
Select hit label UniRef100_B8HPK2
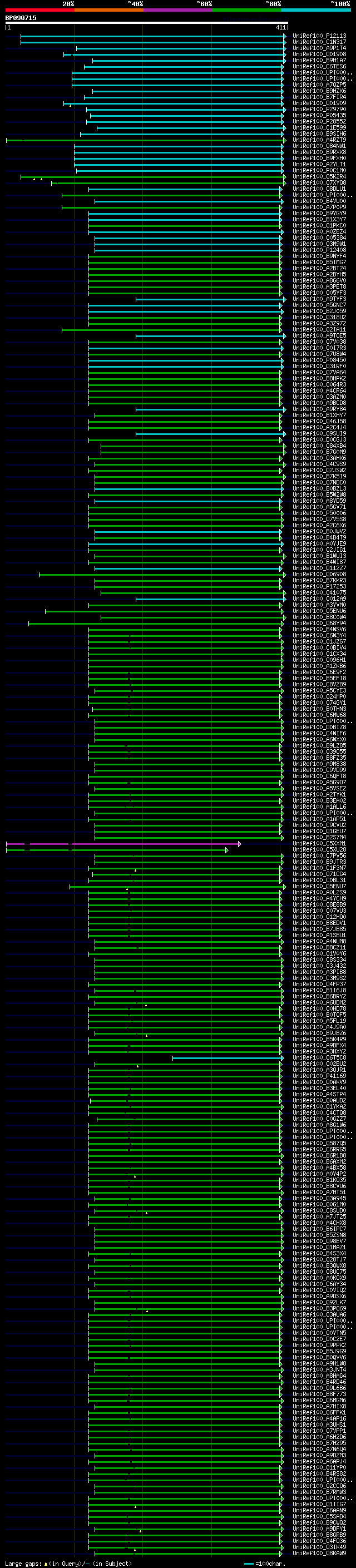click(319, 379)
